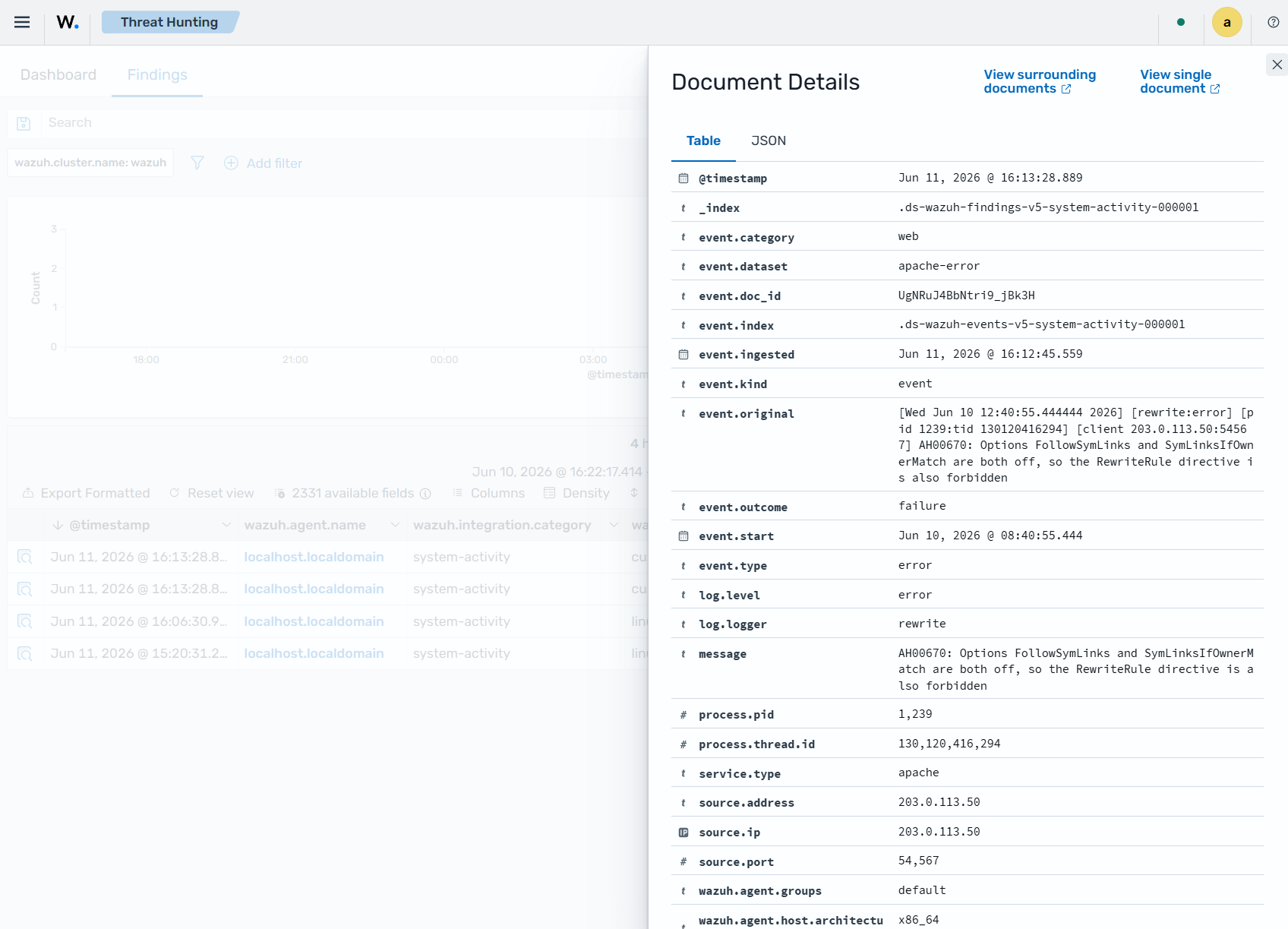Viewport: 1288px width, 929px height.
Task: Click the process.pid number type icon
Action: coord(683,715)
